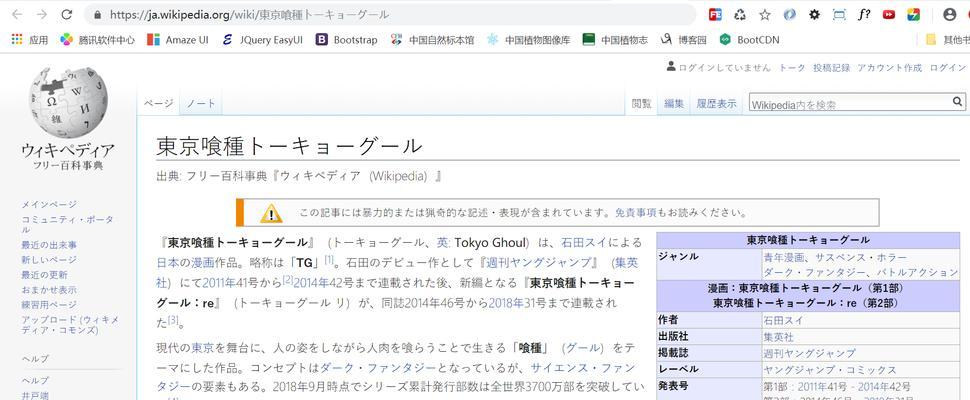Open the 博客园 bookmark
This screenshot has height=400, width=970.
click(684, 40)
